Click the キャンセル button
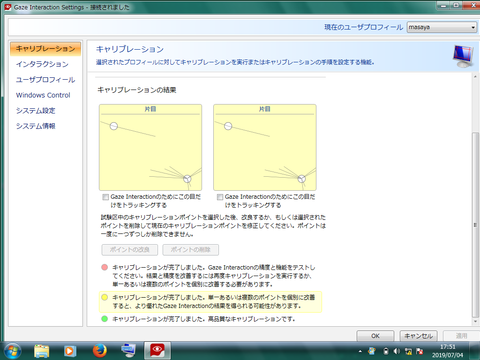This screenshot has width=480, height=360. click(x=419, y=336)
